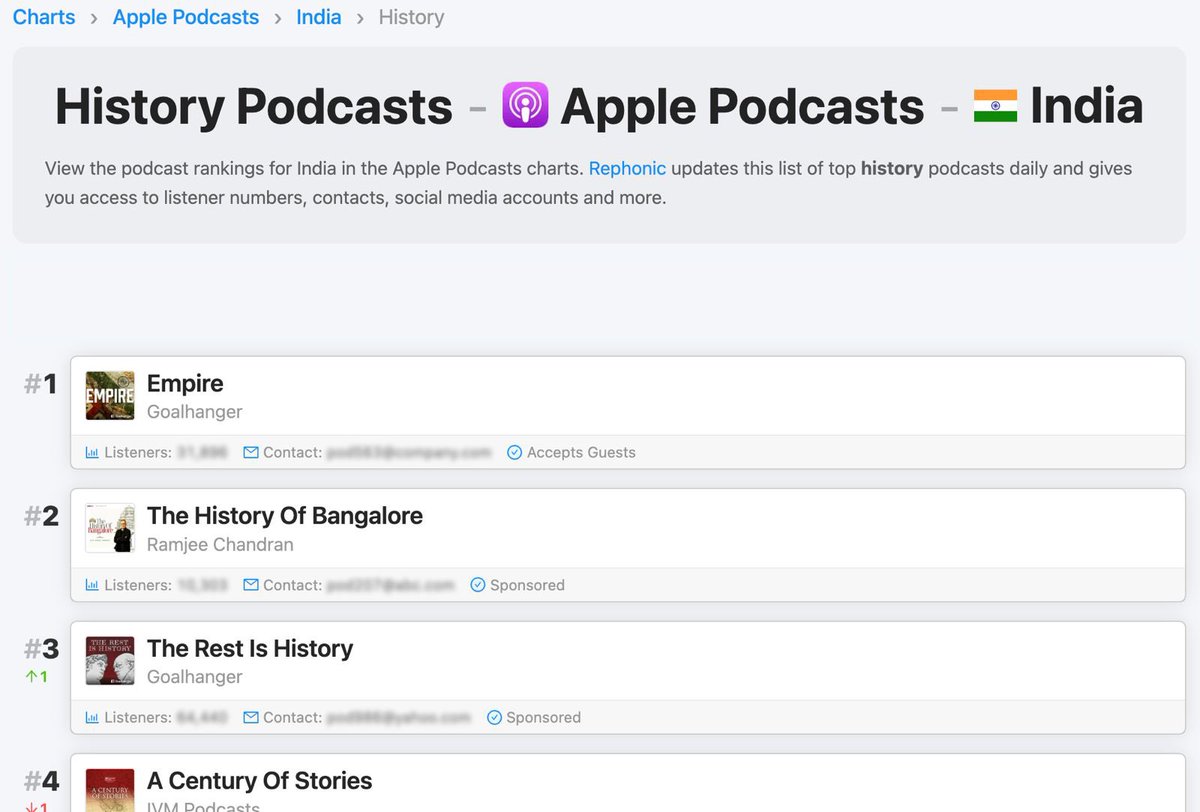Open A Century Of Stories title
The image size is (1200, 812).
coord(260,781)
